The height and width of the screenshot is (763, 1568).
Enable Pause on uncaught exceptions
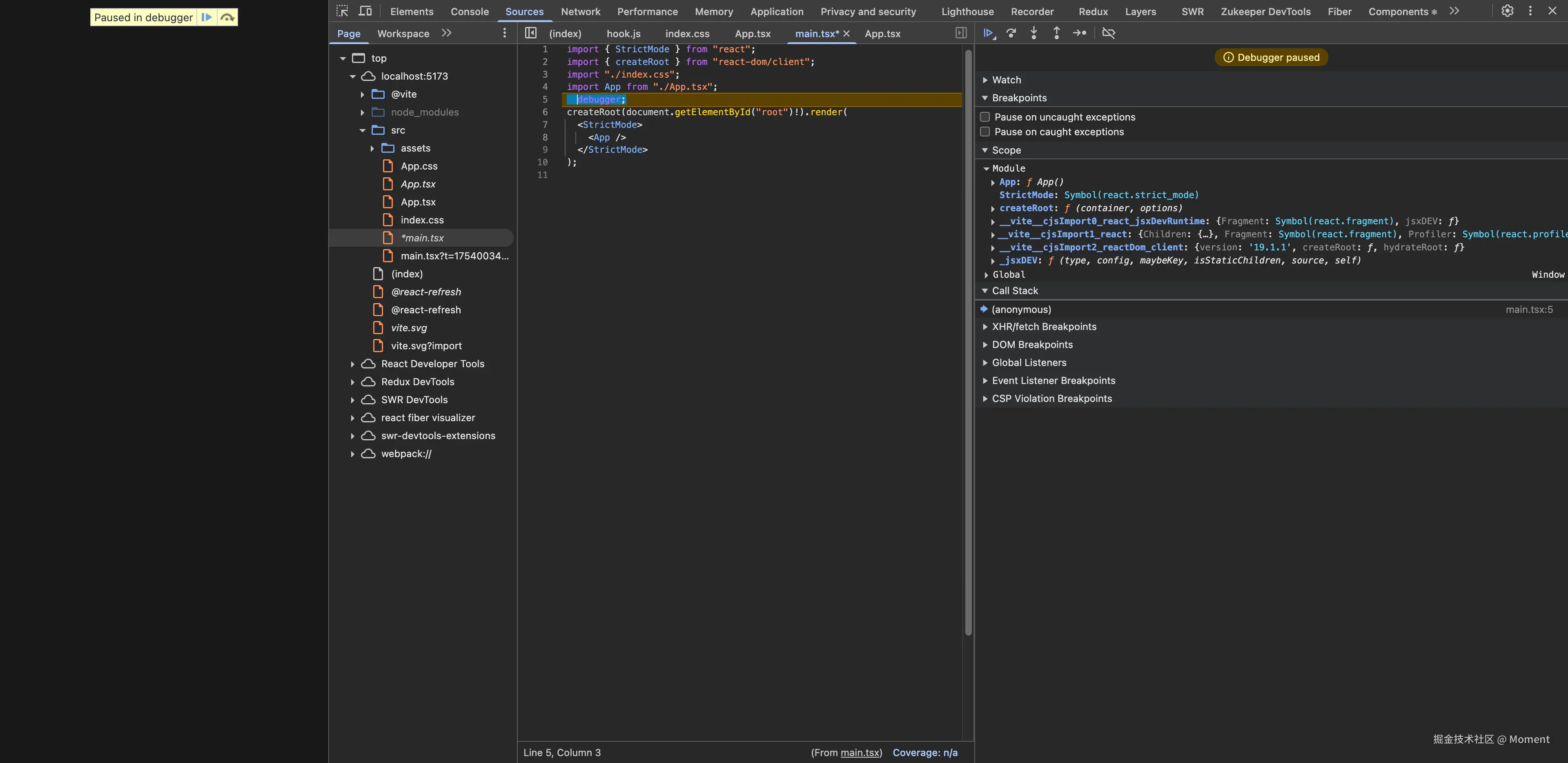tap(985, 117)
